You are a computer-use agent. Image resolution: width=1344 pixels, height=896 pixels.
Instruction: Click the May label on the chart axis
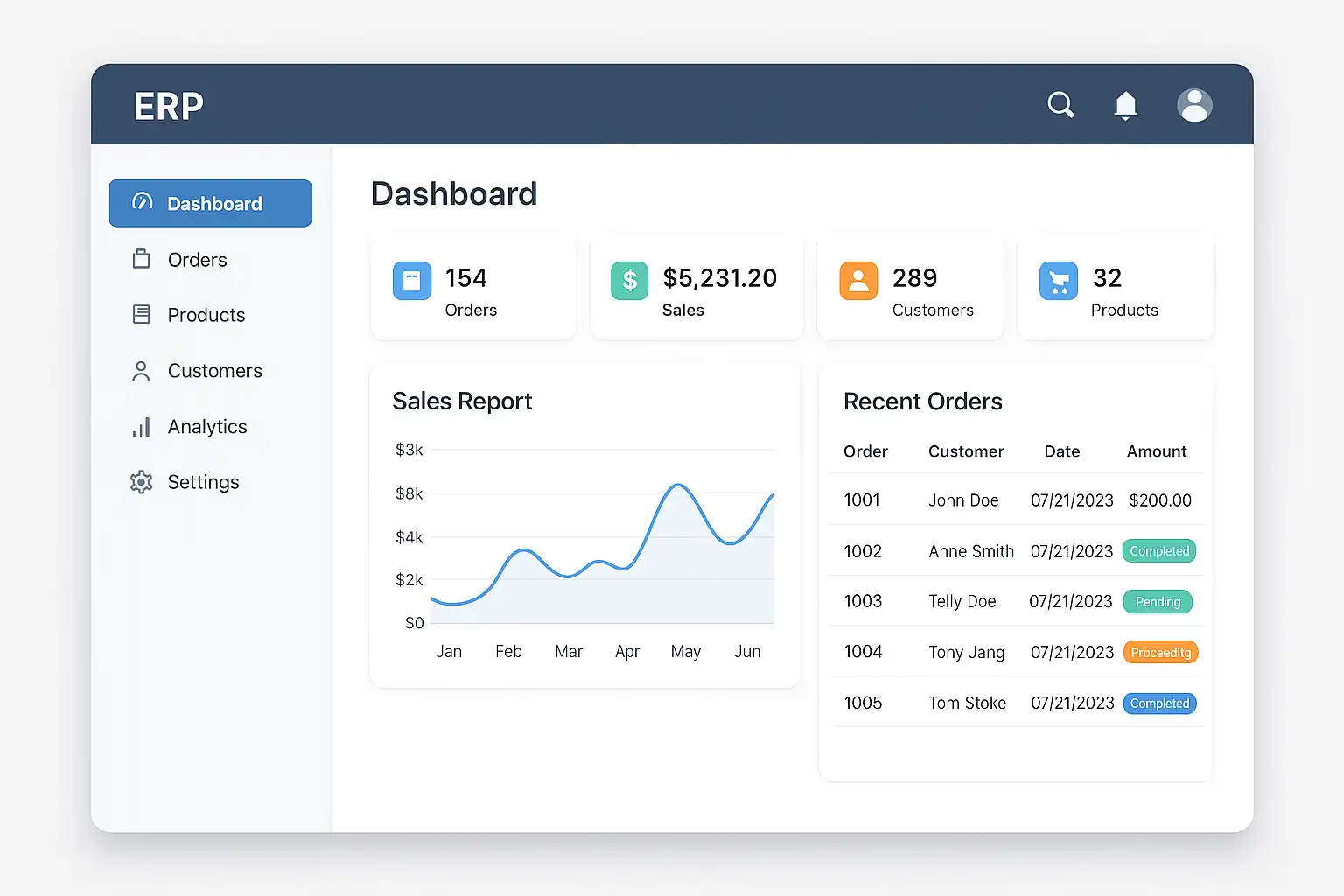click(686, 652)
